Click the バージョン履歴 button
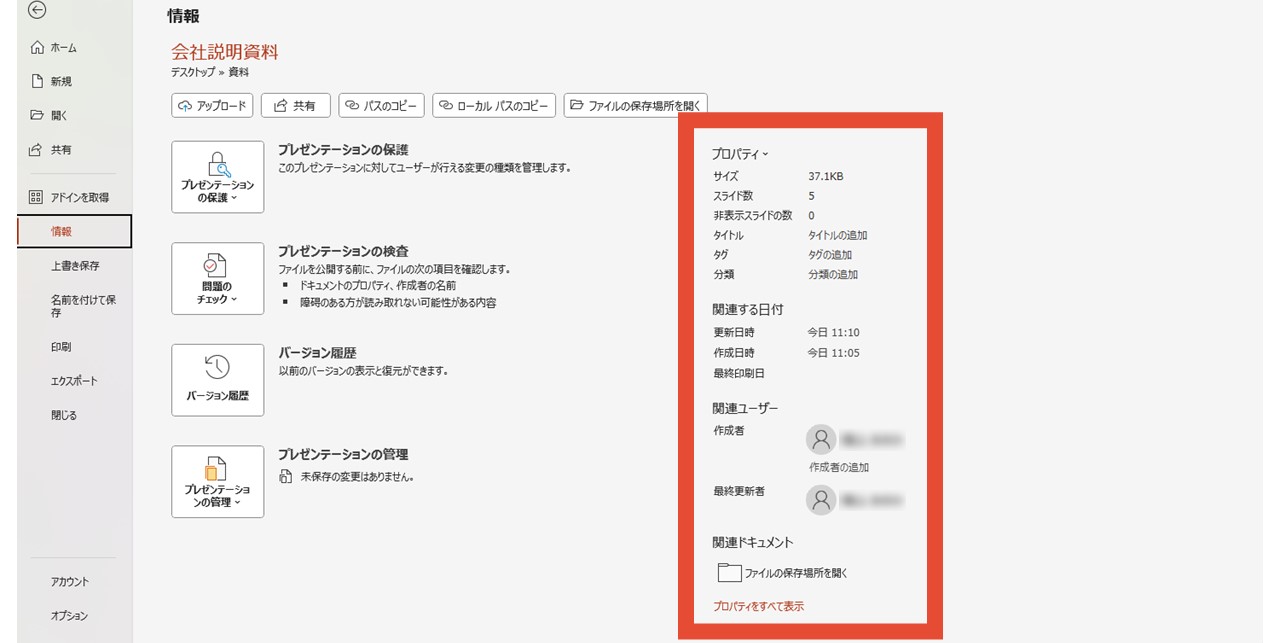 coord(218,380)
